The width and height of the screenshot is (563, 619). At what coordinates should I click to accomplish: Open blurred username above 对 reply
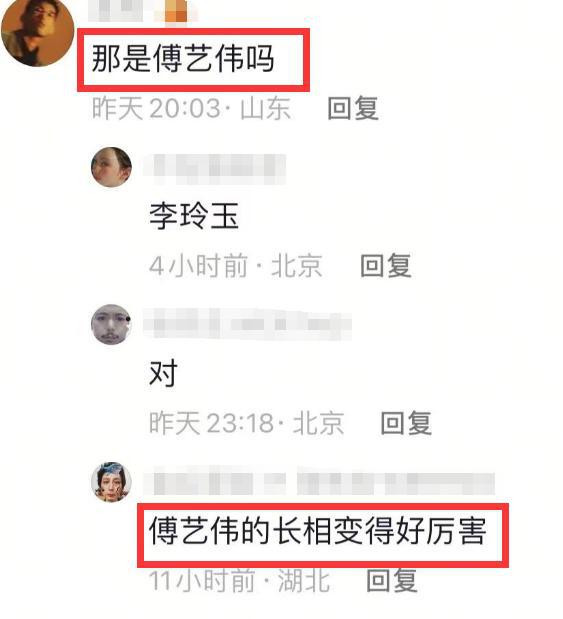(x=248, y=324)
